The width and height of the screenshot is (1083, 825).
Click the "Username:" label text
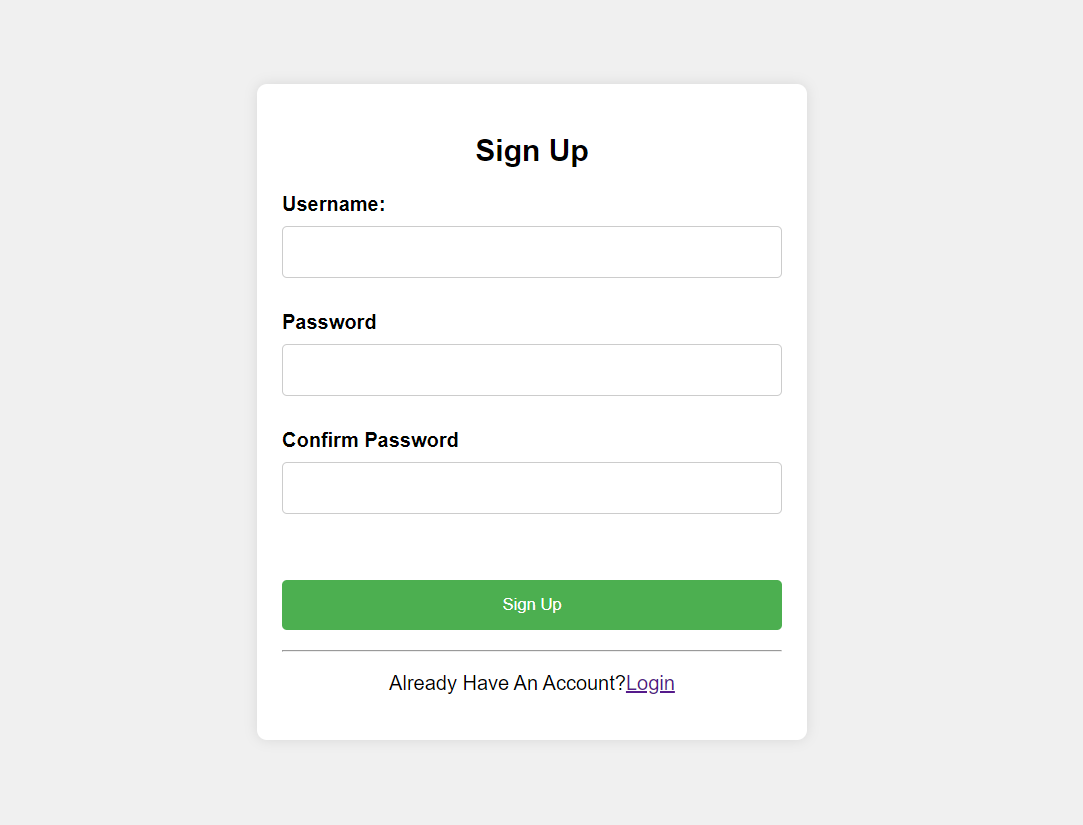click(333, 204)
